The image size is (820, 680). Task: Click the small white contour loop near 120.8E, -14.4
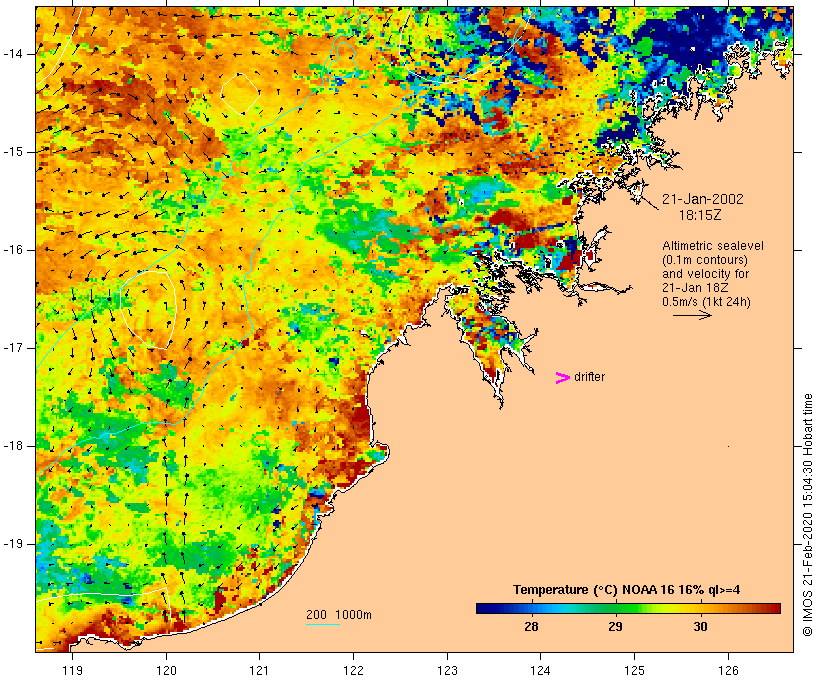[241, 94]
